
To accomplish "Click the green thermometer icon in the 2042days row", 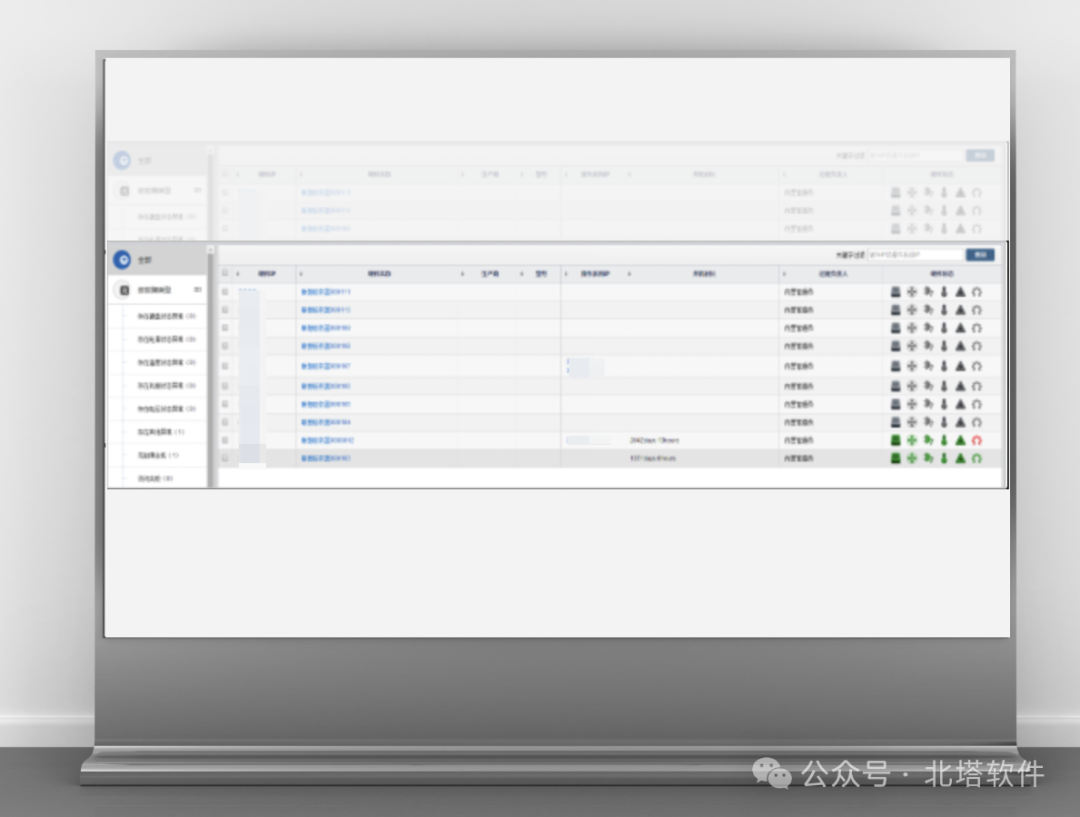I will click(944, 440).
